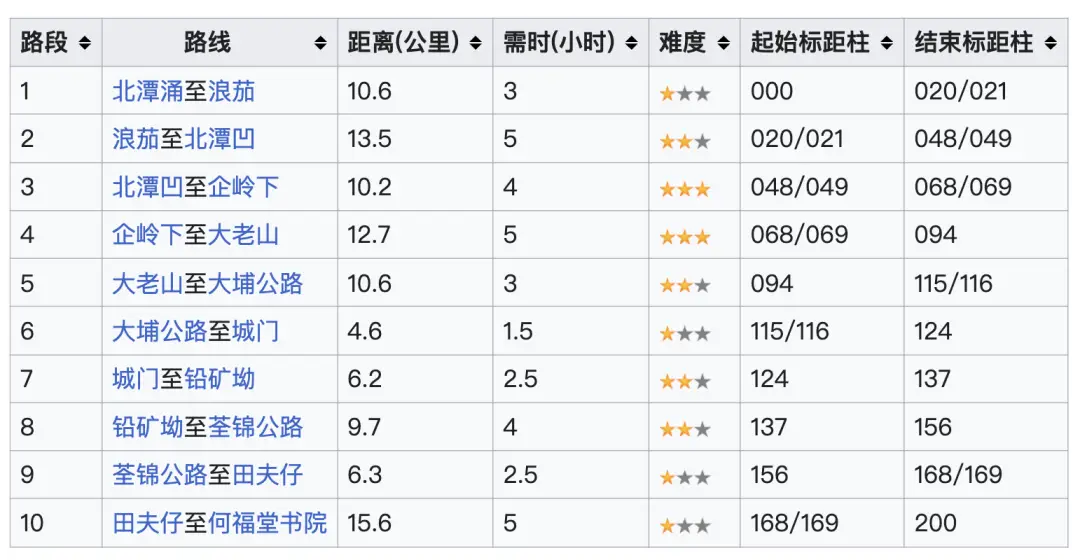This screenshot has width=1080, height=560.
Task: Click sort arrows in 路线 header
Action: pyautogui.click(x=320, y=43)
